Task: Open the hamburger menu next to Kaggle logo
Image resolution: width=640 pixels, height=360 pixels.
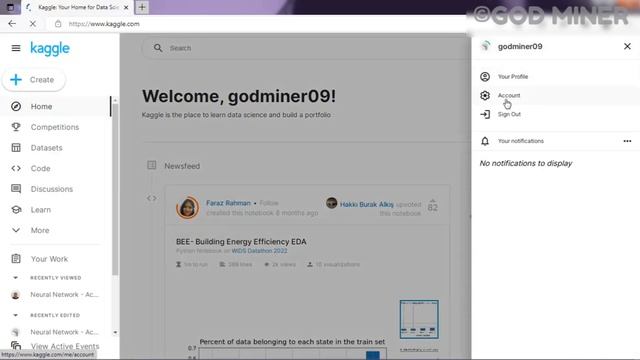Action: point(16,48)
